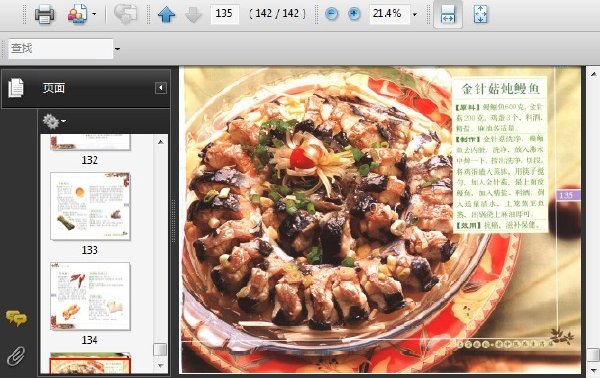Select the partly visible page 132 thumbnail
This screenshot has height=378, width=600.
(90, 142)
